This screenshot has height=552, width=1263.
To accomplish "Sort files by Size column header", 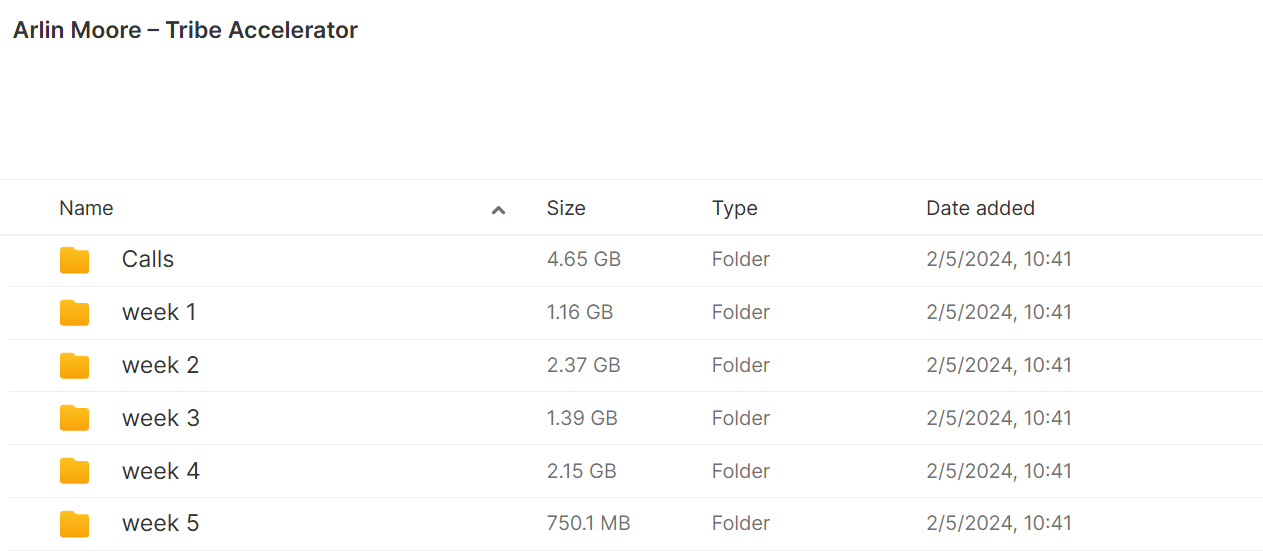I will (566, 208).
